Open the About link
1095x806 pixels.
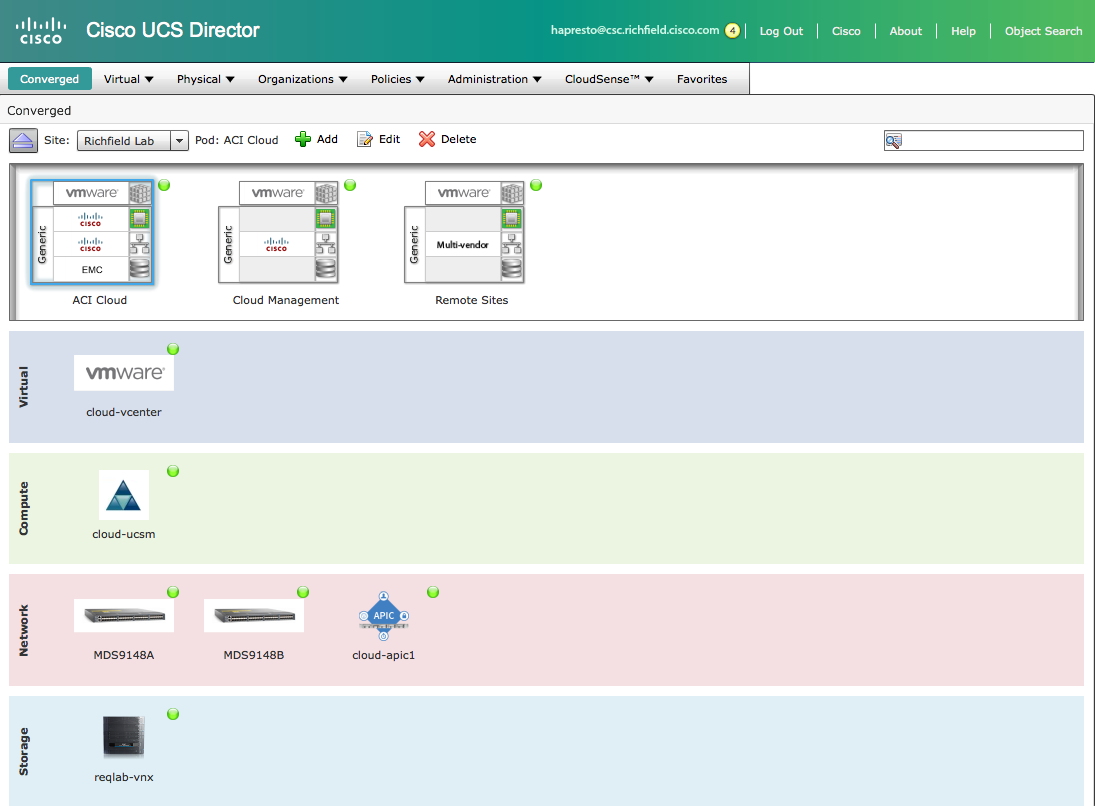905,31
